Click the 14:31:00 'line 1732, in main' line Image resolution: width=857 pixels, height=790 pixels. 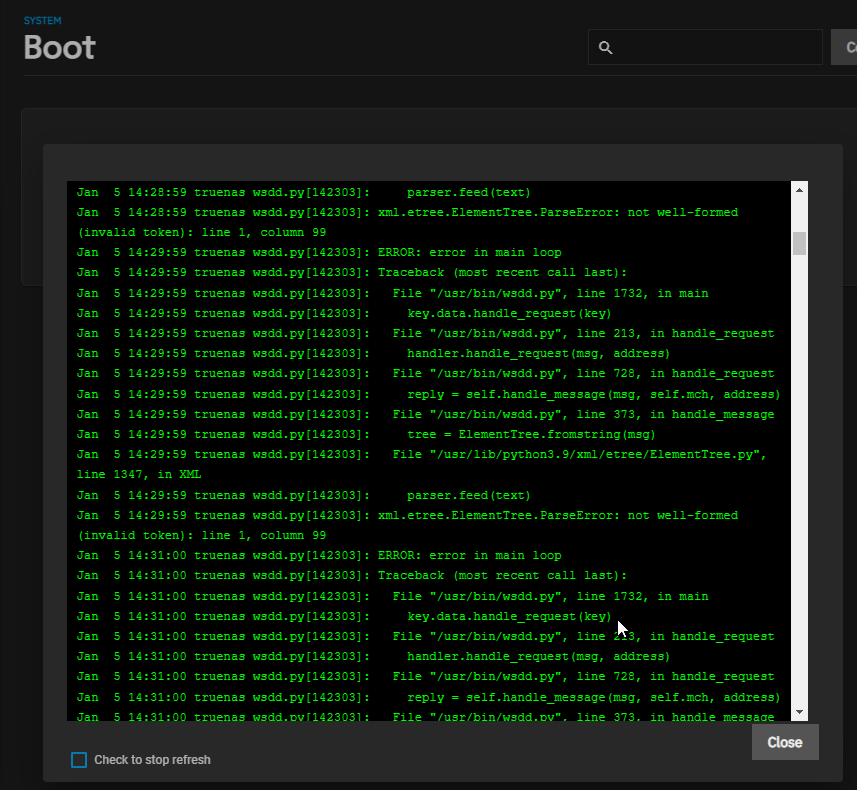[x=392, y=596]
